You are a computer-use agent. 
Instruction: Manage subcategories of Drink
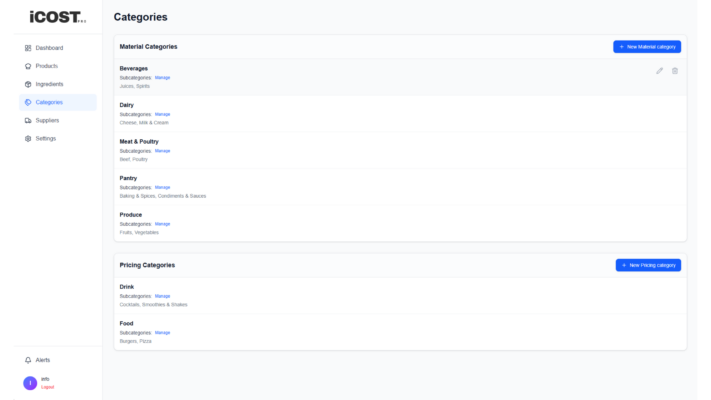[x=162, y=296]
